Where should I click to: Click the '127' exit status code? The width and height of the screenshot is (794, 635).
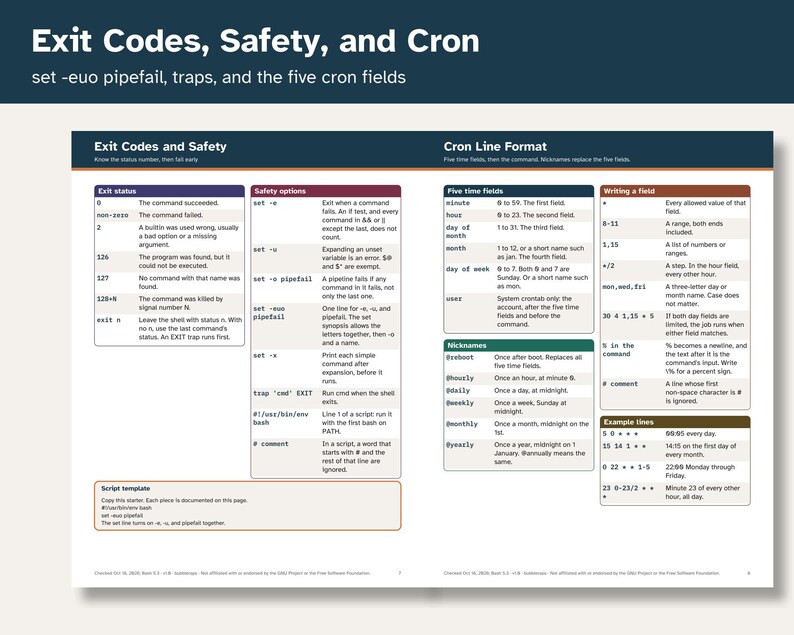pyautogui.click(x=103, y=278)
